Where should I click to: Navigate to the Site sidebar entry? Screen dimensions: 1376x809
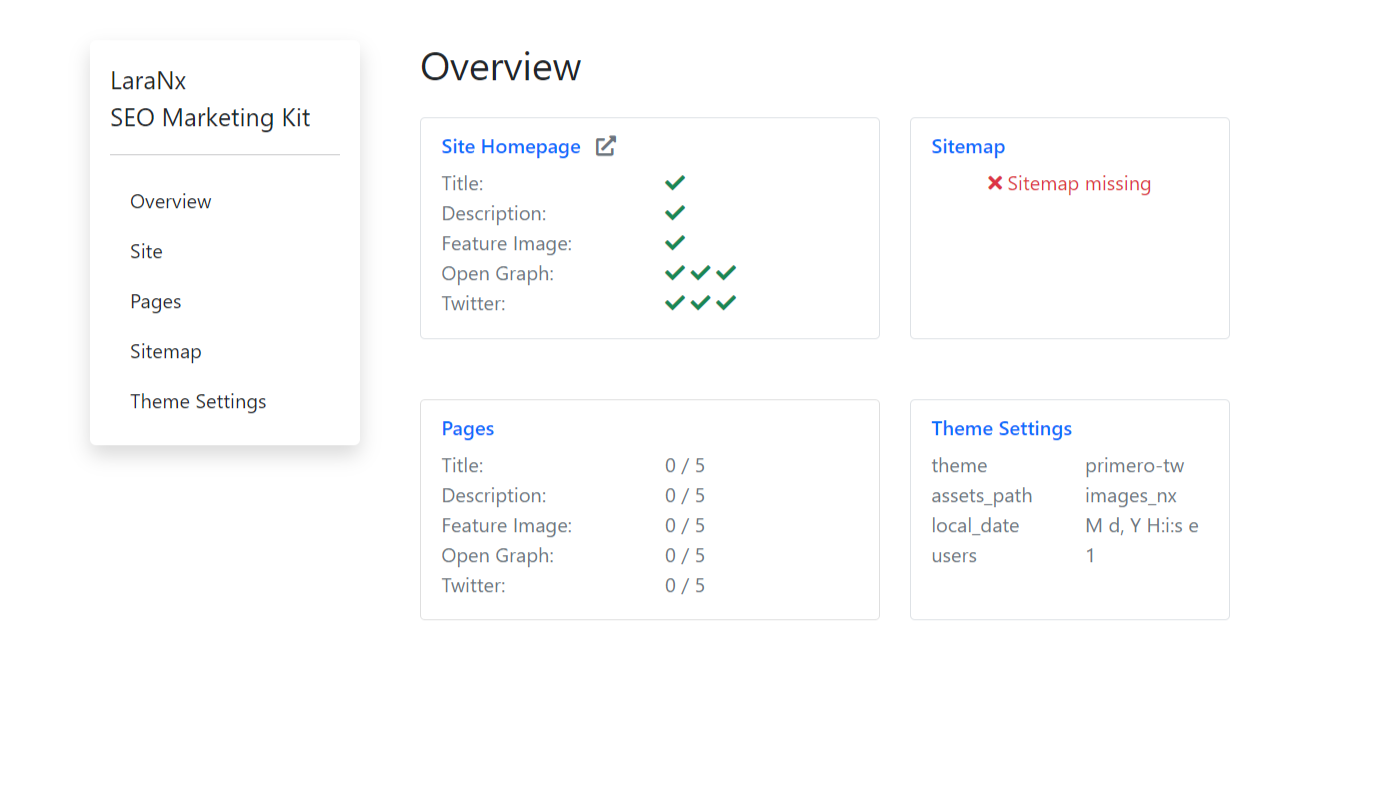(146, 251)
